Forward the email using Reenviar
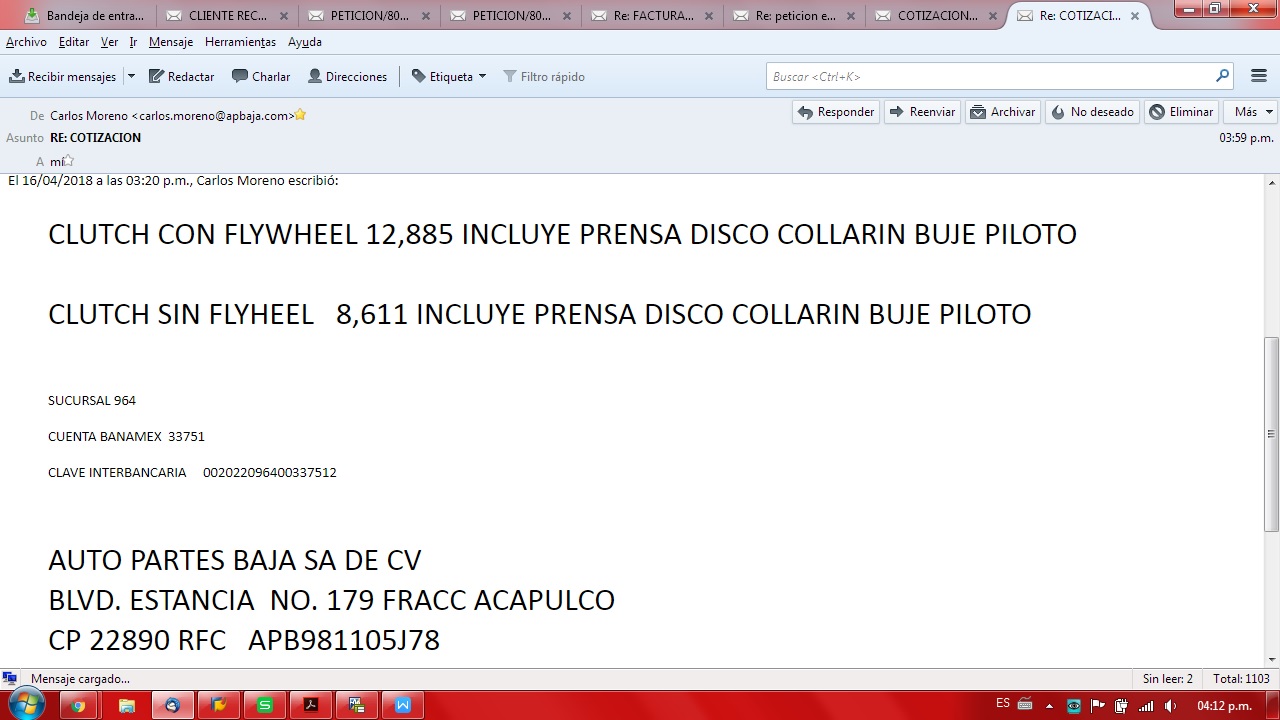Screen dimensions: 1280x720 click(922, 112)
